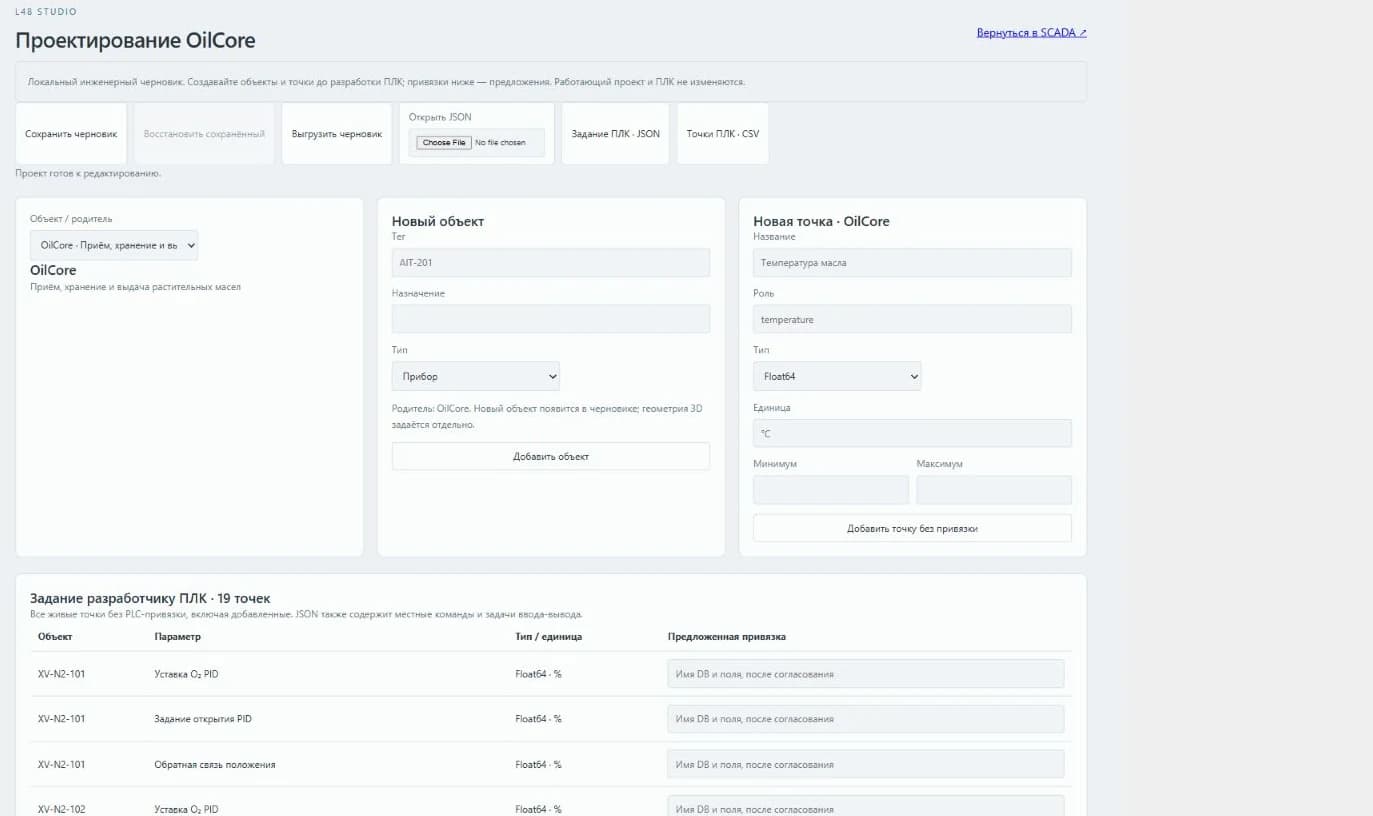Click Проект готов к редактированию status text
1373x816 pixels.
click(x=88, y=173)
